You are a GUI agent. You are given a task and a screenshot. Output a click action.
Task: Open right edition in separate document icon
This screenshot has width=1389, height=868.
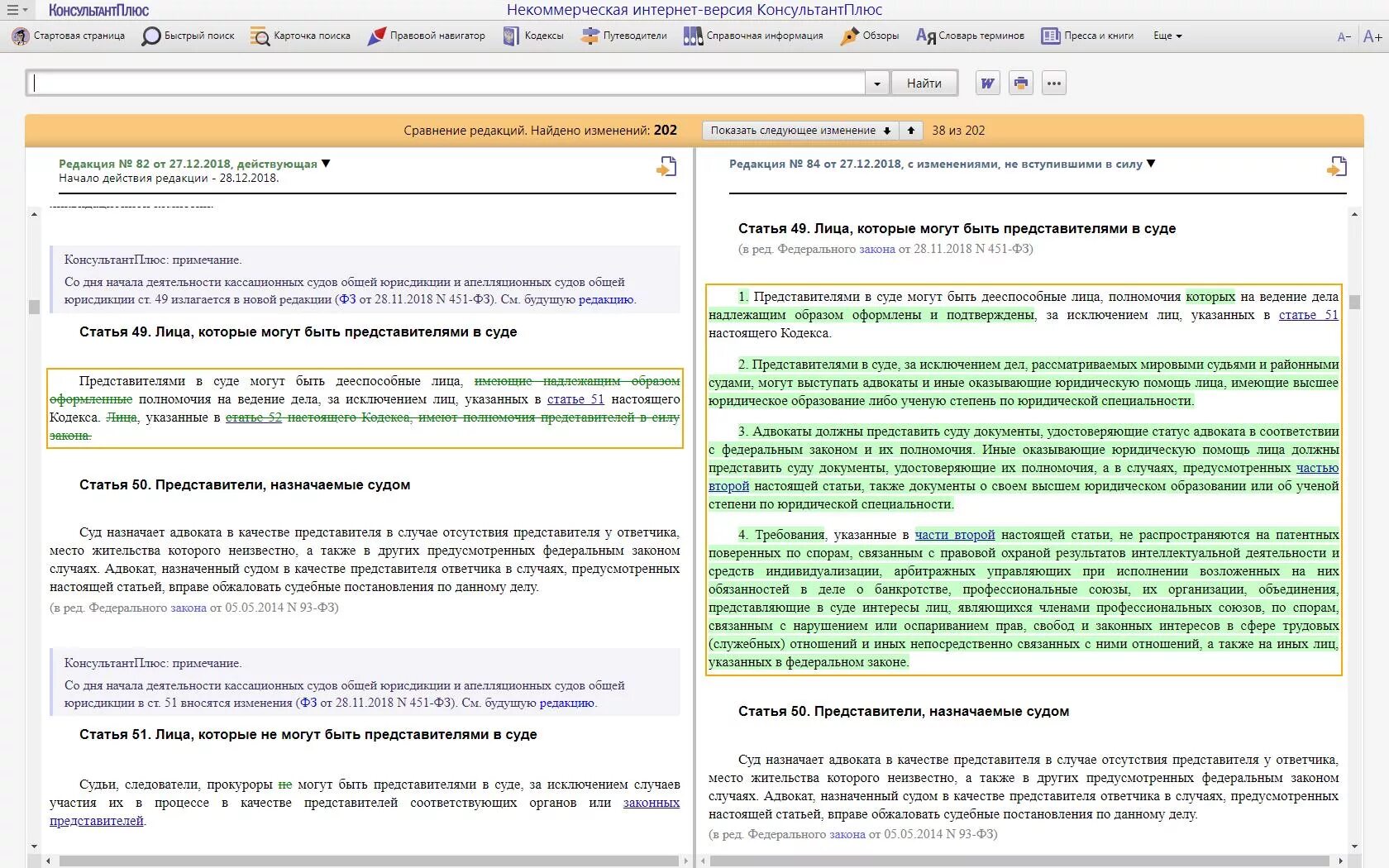[x=1337, y=167]
